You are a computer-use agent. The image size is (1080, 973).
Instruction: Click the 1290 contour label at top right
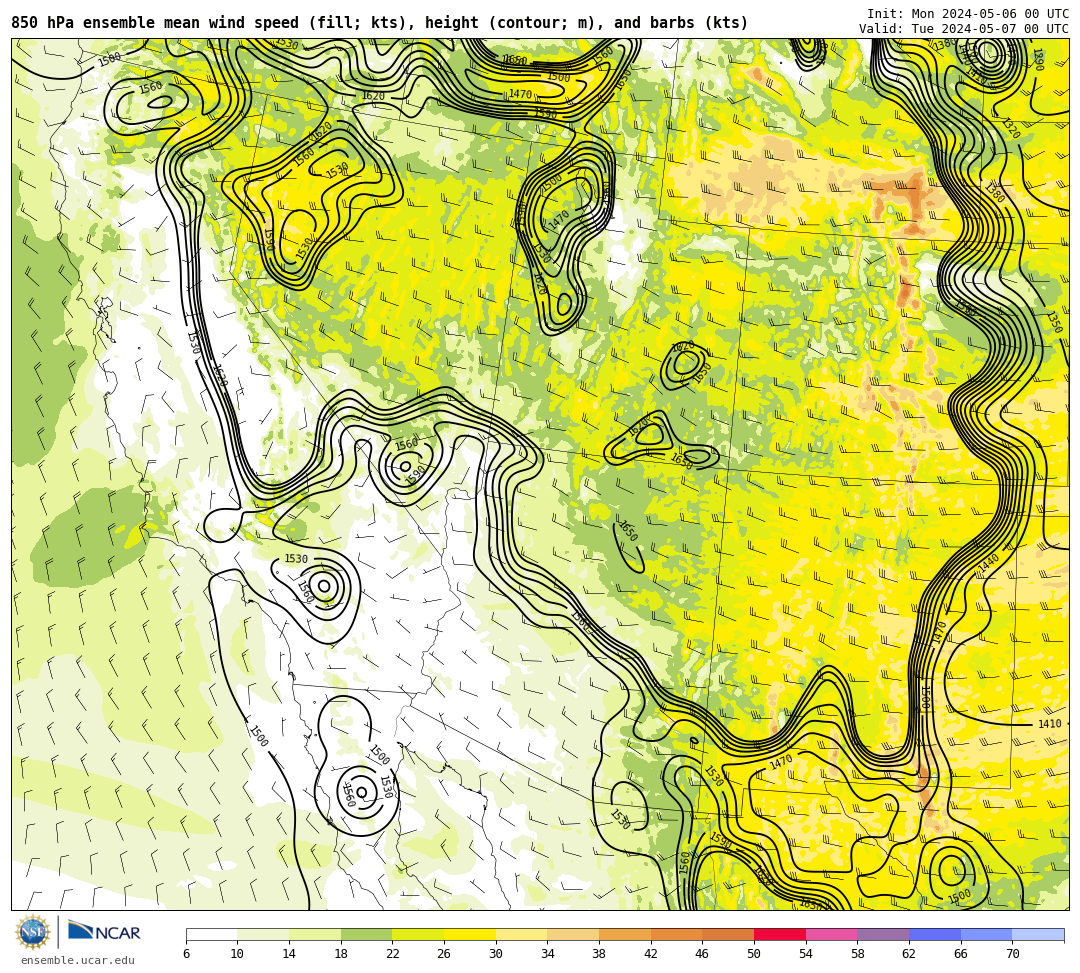point(1039,59)
